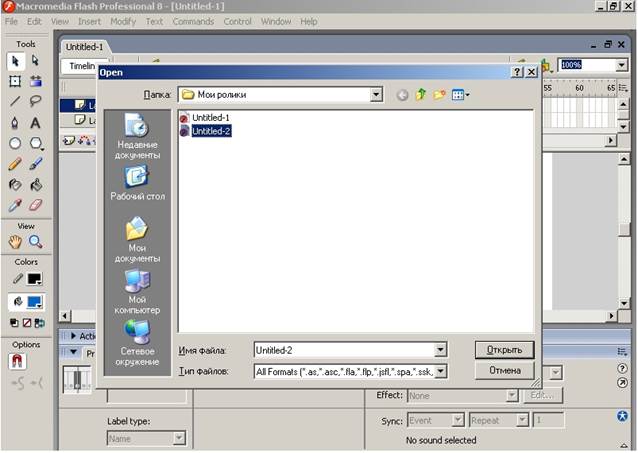This screenshot has width=638, height=453.
Task: Select the Text tool
Action: tap(36, 123)
